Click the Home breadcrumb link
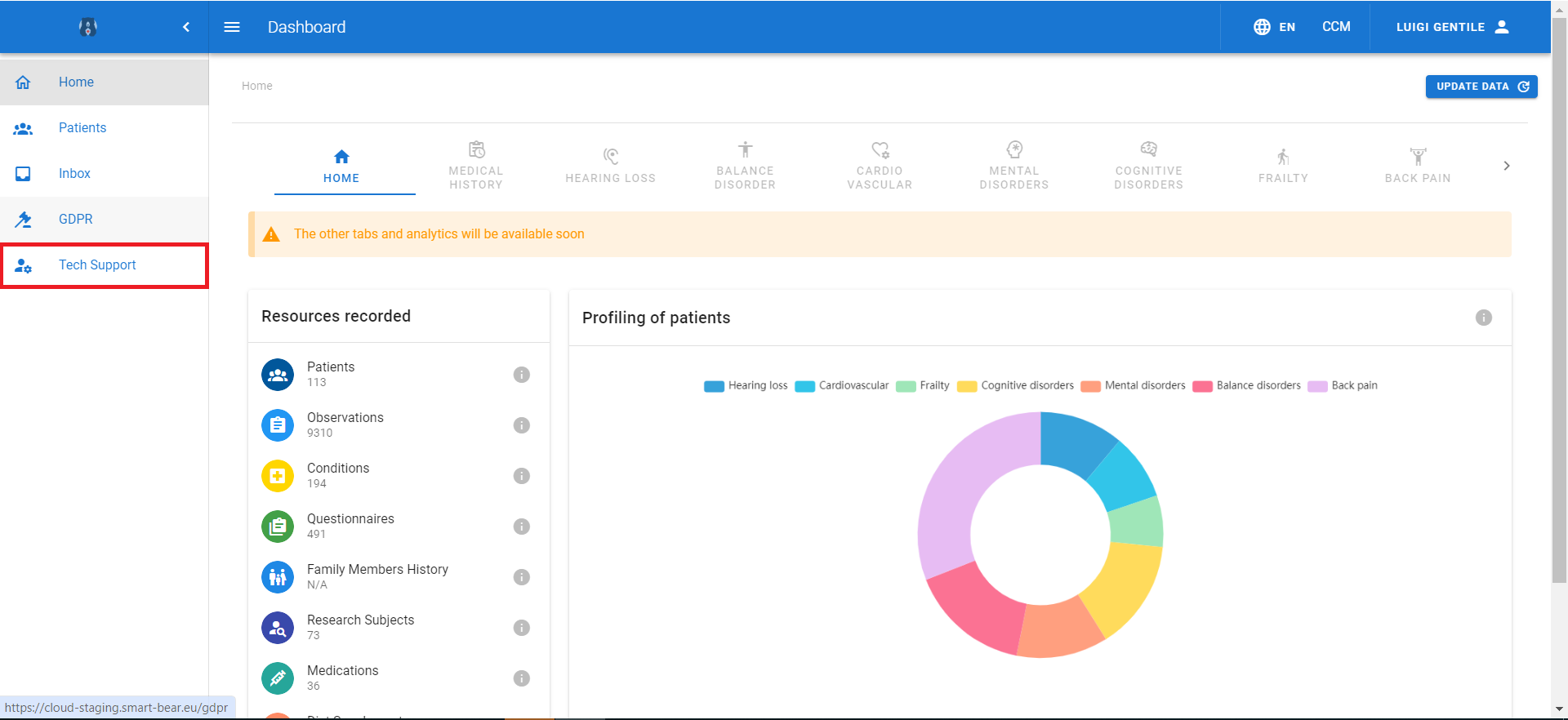 coord(257,86)
